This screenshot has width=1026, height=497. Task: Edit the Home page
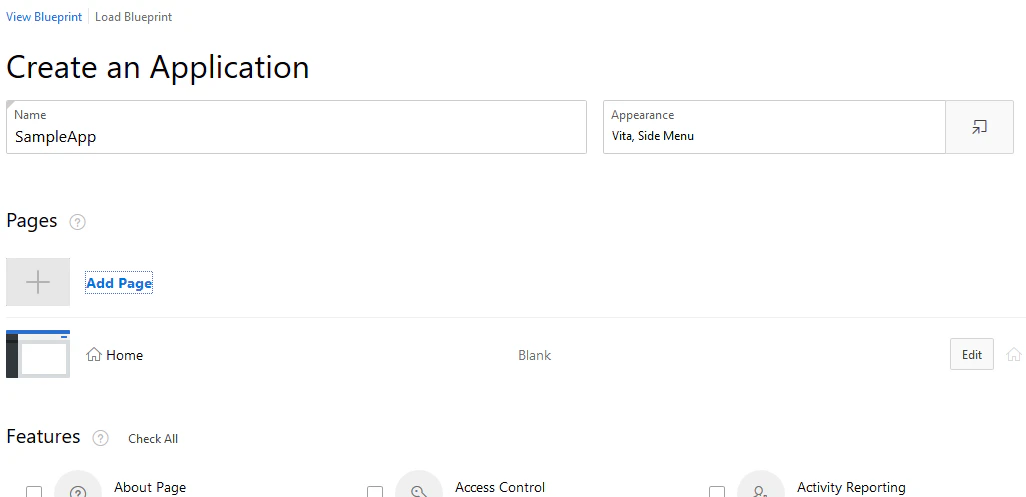972,354
